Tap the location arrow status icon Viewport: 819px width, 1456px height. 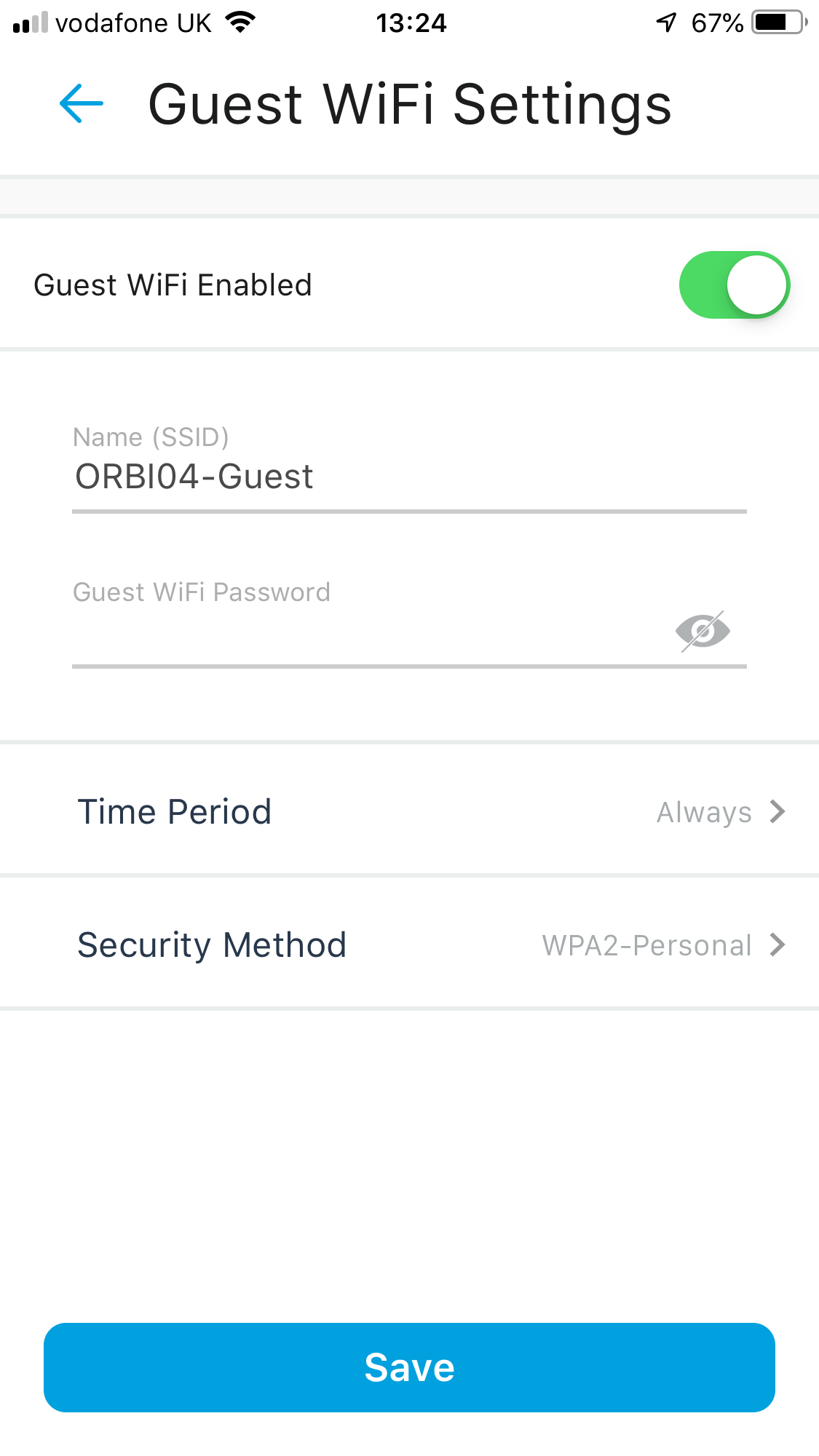click(x=666, y=23)
